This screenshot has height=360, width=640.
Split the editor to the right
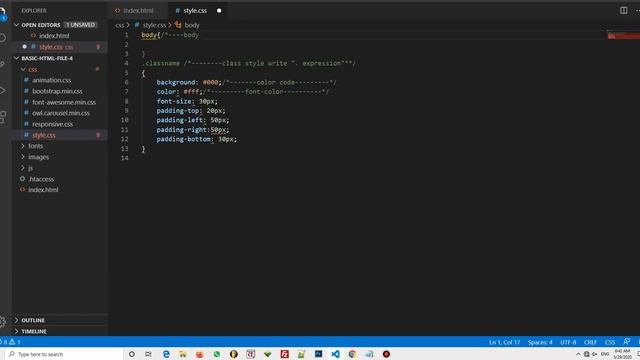coord(623,10)
